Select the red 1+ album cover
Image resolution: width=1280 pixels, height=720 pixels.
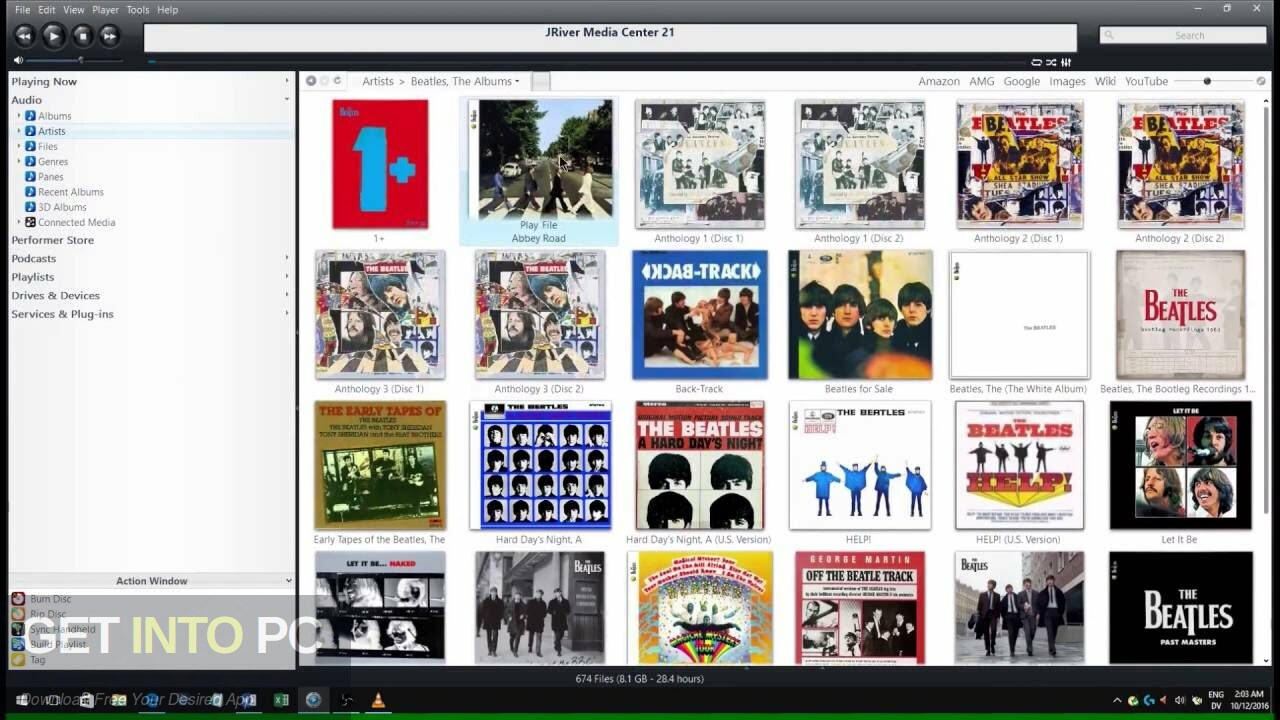[x=380, y=164]
